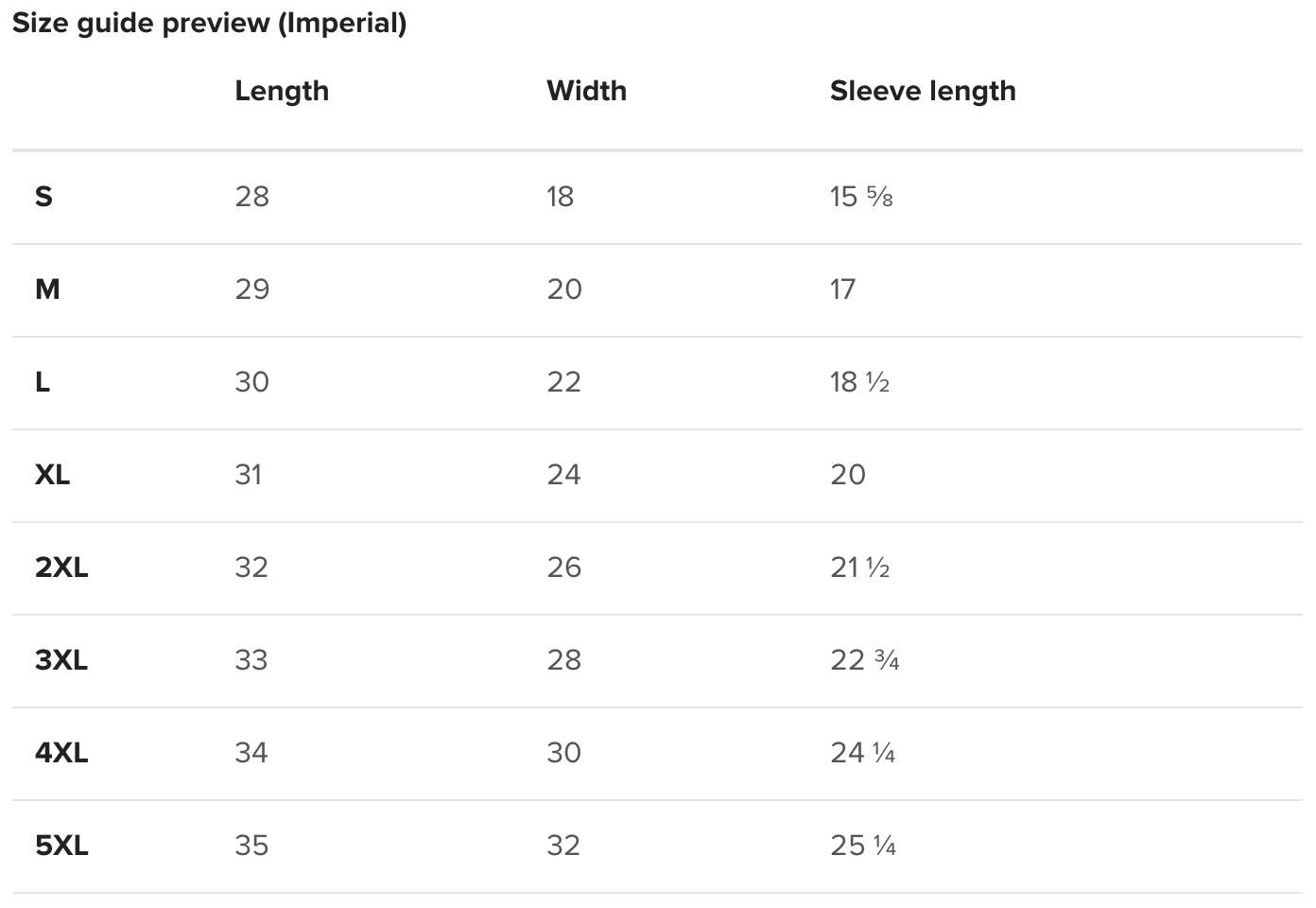This screenshot has height=908, width=1316.
Task: Click the length value 28 for S
Action: 252,197
